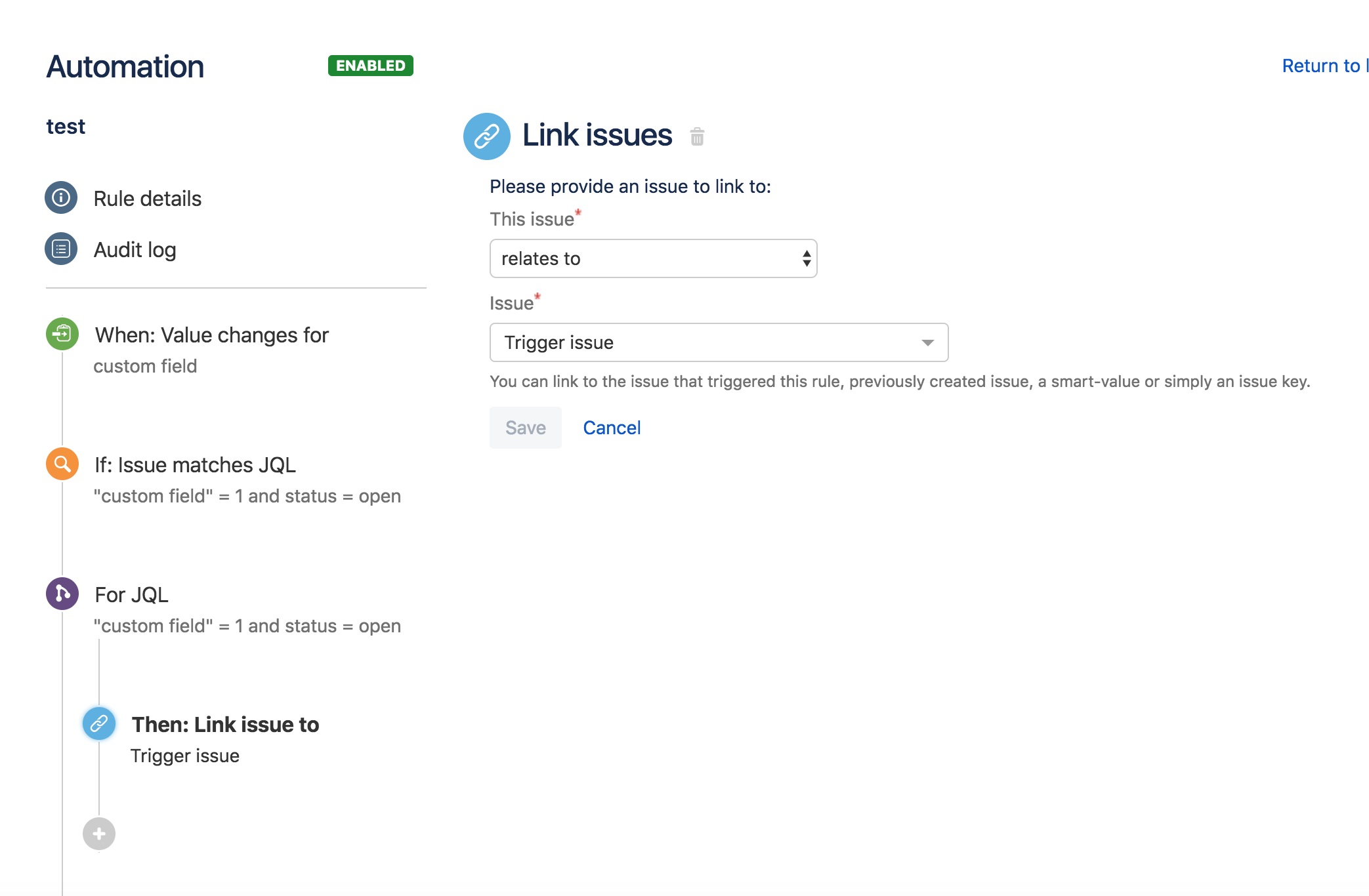This screenshot has width=1369, height=896.
Task: Select the 'Then: Link issue to' step
Action: (225, 724)
